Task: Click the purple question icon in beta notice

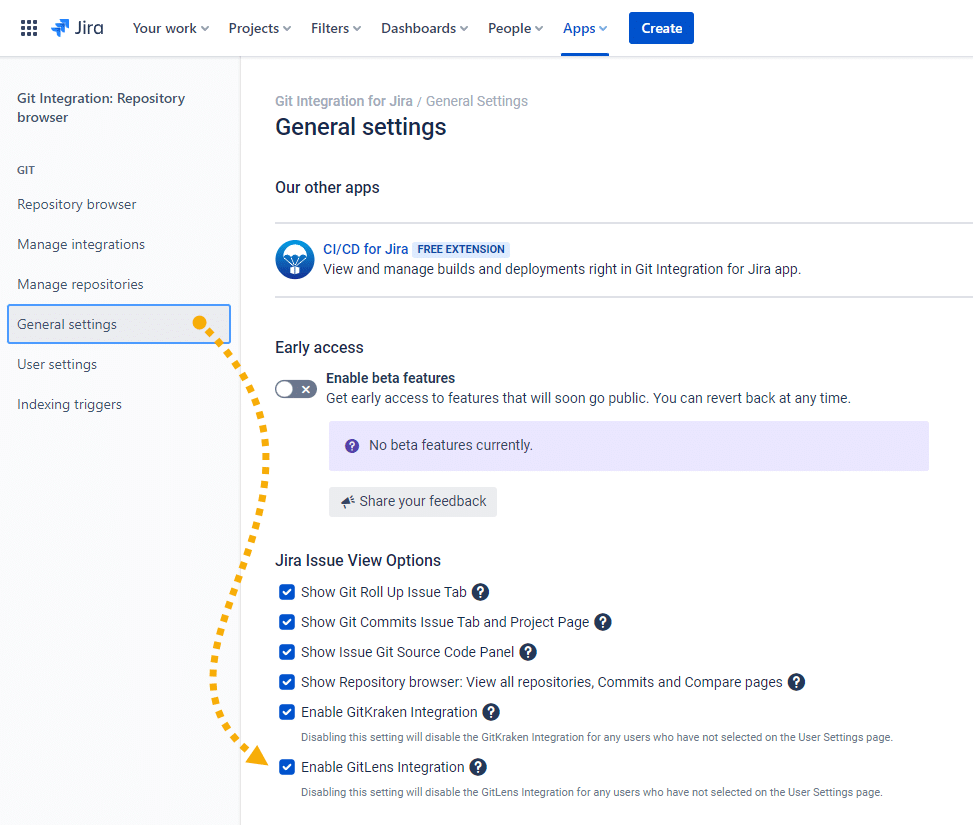Action: (x=352, y=446)
